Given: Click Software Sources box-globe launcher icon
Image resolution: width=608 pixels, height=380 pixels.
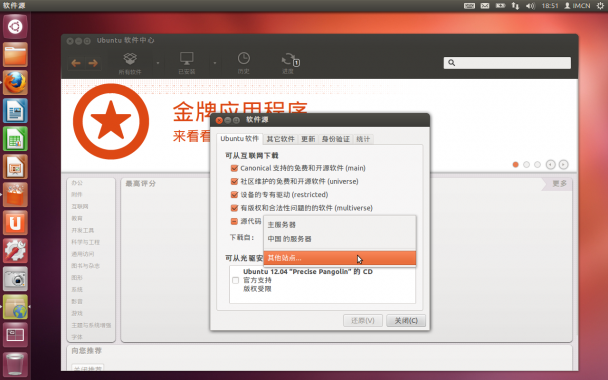Looking at the screenshot, I should 15,307.
